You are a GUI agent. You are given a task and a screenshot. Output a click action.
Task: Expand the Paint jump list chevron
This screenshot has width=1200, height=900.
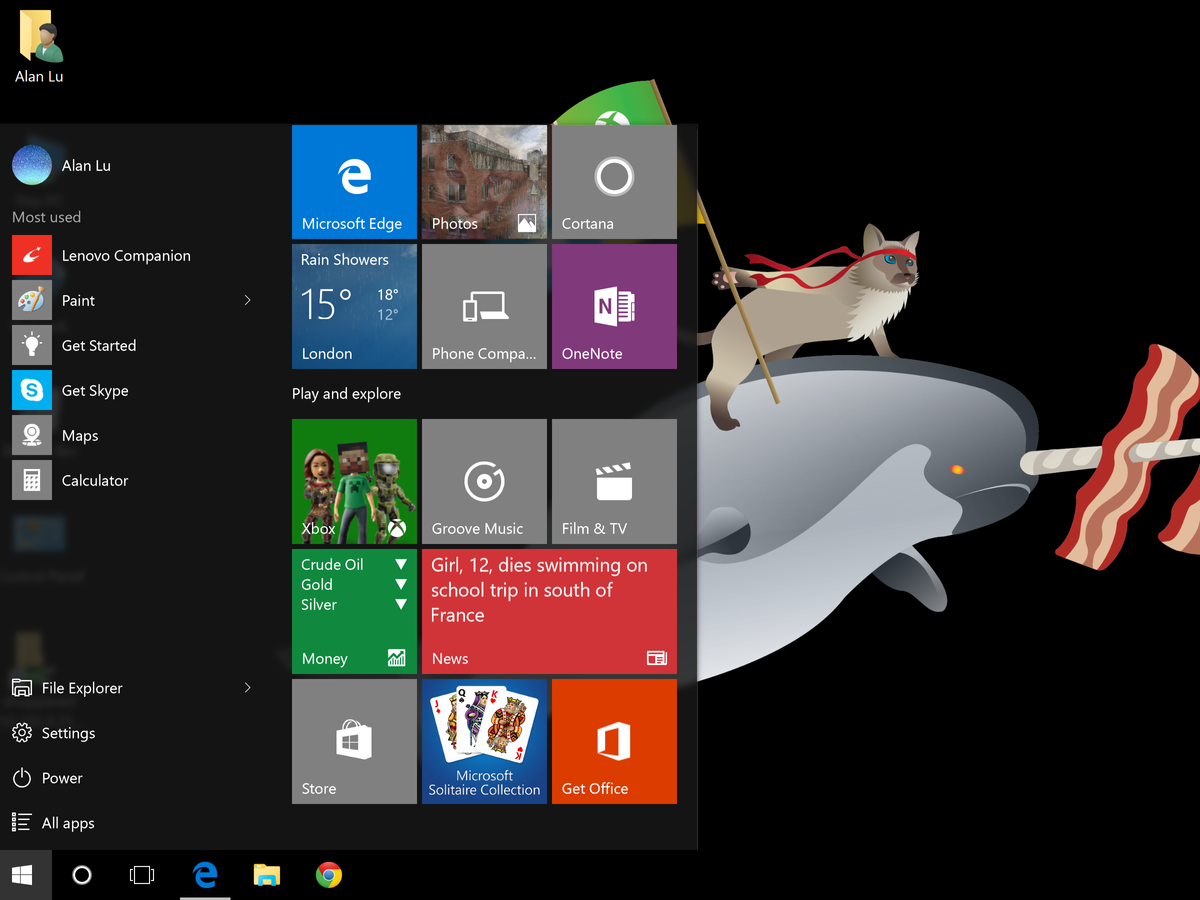(247, 300)
